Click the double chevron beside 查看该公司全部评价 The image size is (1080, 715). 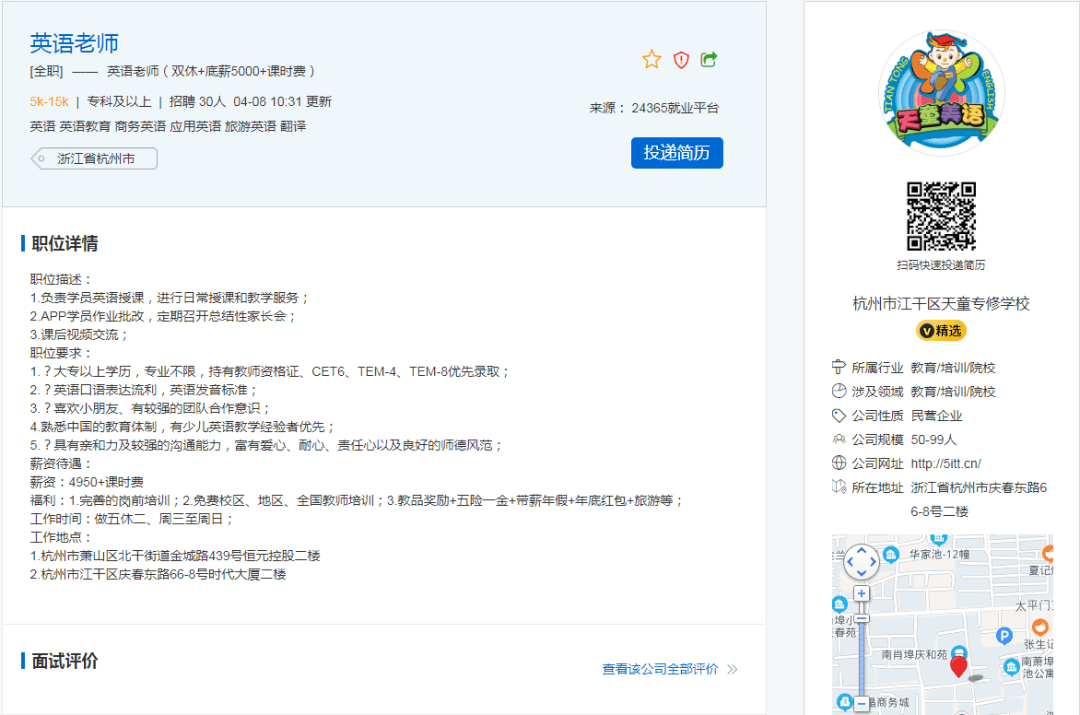click(x=732, y=669)
